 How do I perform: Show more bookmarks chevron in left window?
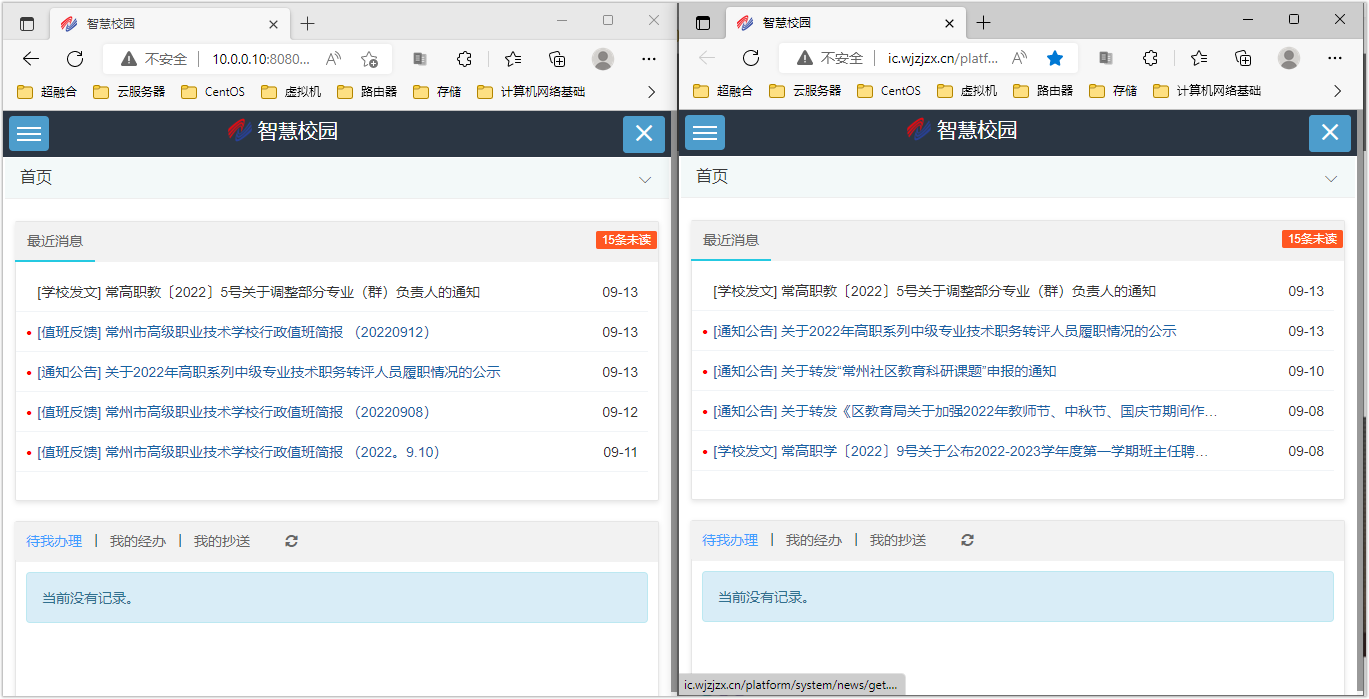point(652,92)
